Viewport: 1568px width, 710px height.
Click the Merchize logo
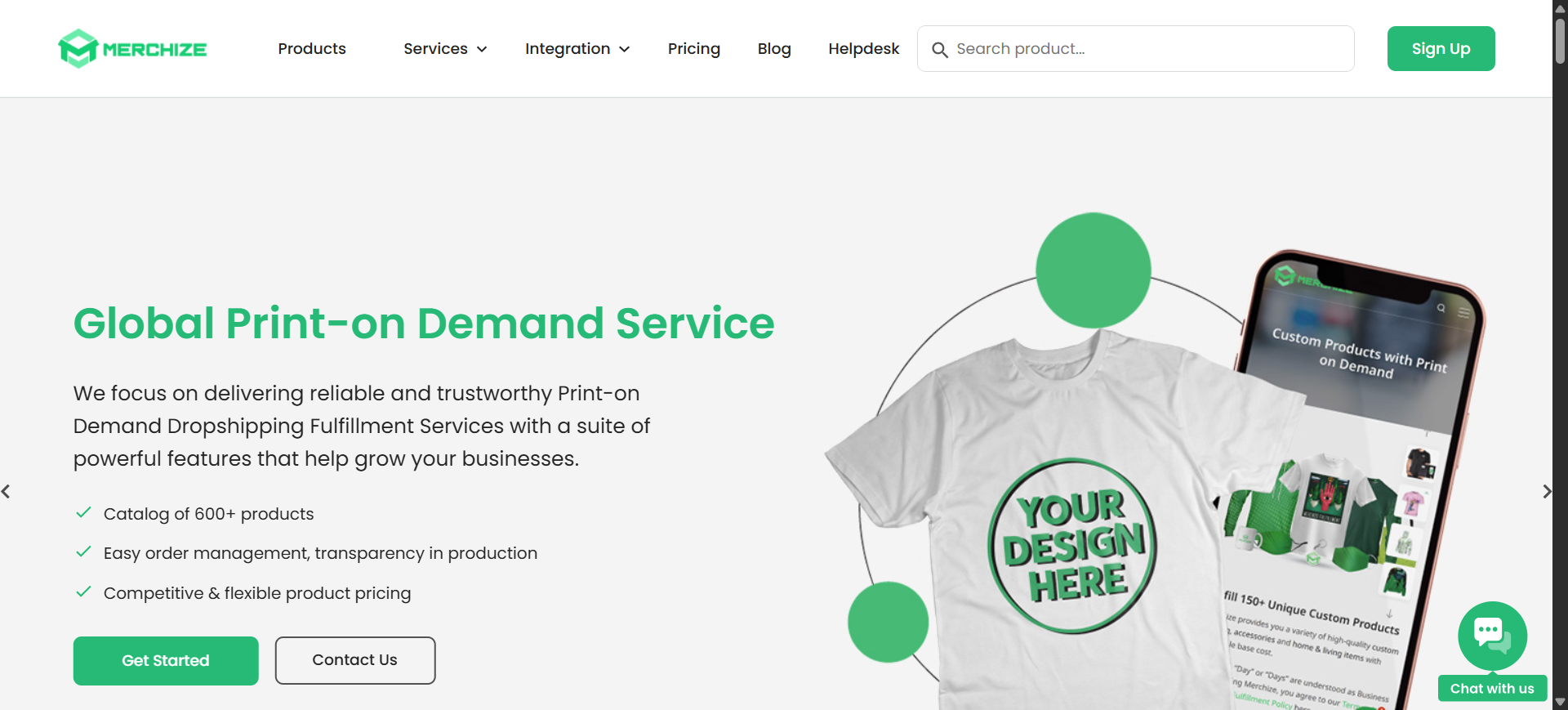click(x=132, y=49)
